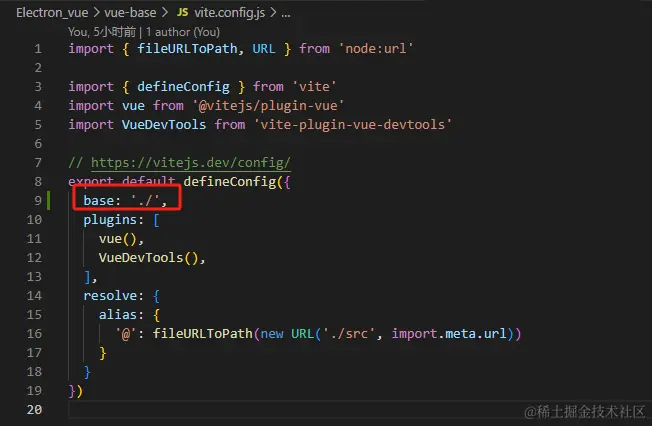Click defineConfig call on line 8
Viewport: 652px width, 426px height.
coord(230,182)
